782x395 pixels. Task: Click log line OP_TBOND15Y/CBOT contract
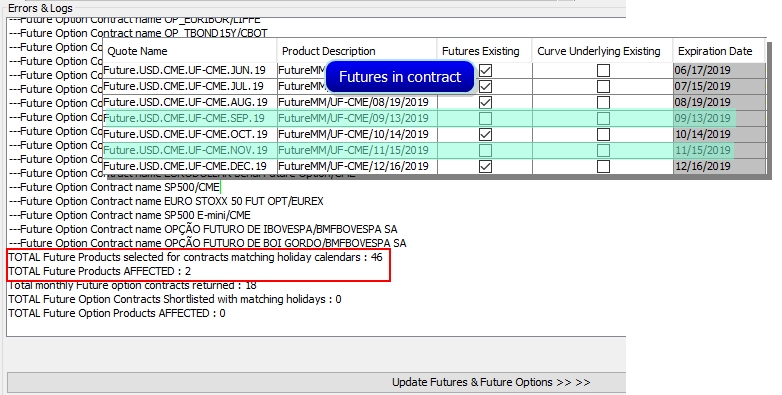tap(138, 33)
